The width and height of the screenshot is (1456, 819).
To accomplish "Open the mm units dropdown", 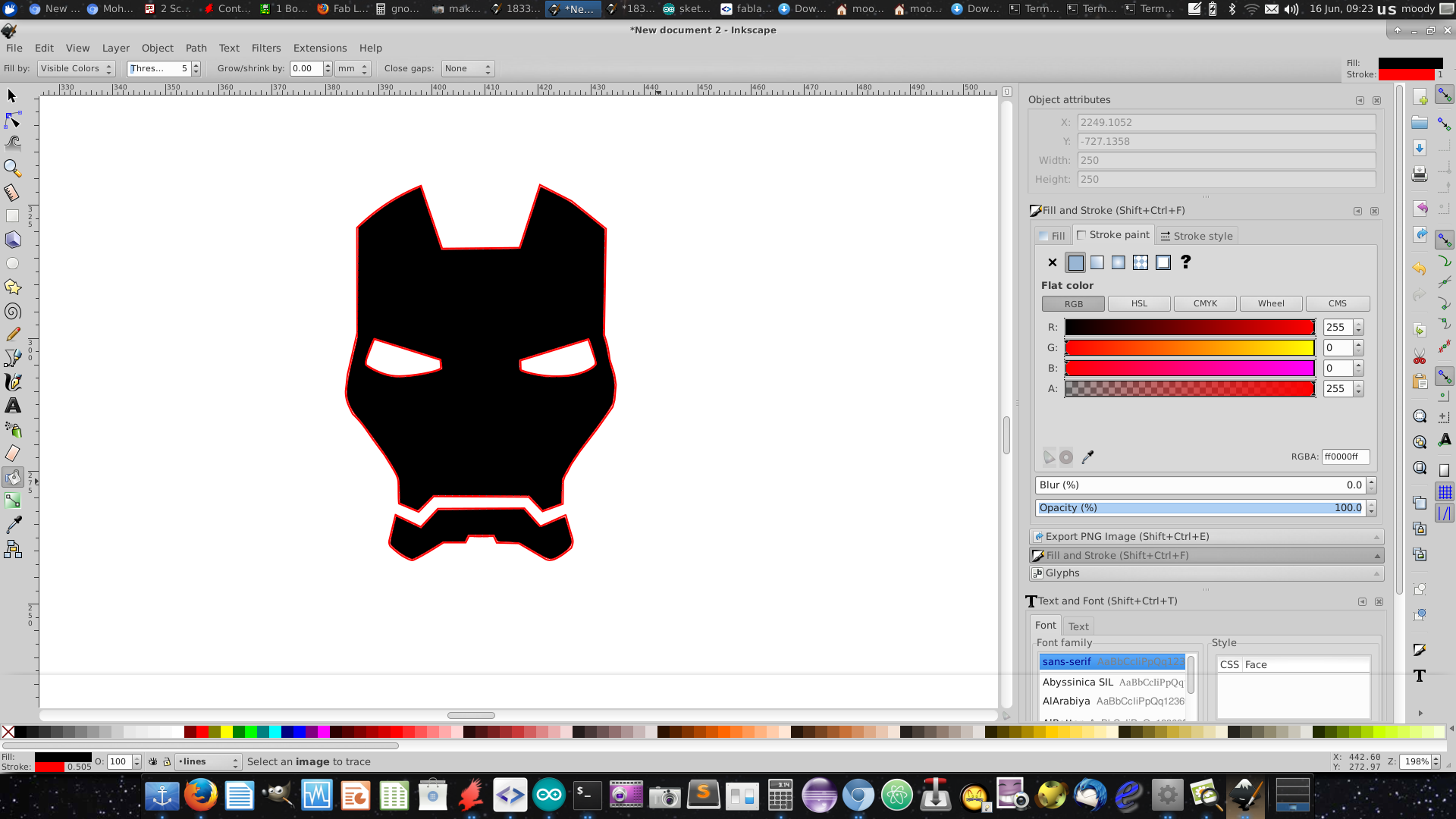I will tap(353, 69).
